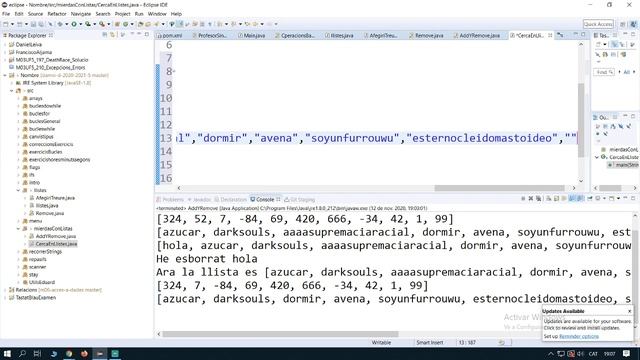Click the Search toolbar icon
This screenshot has width=640, height=360.
tap(156, 24)
